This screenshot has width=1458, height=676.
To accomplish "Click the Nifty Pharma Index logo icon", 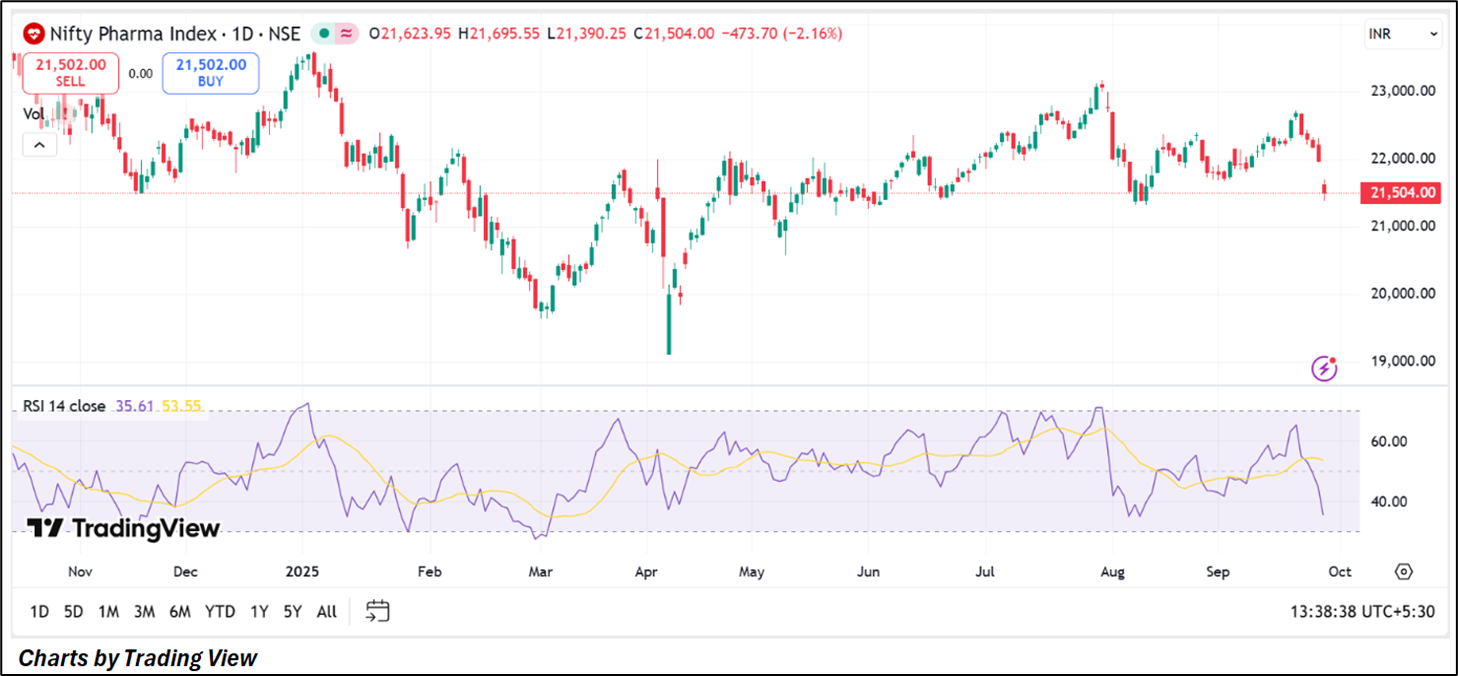I will (x=34, y=33).
